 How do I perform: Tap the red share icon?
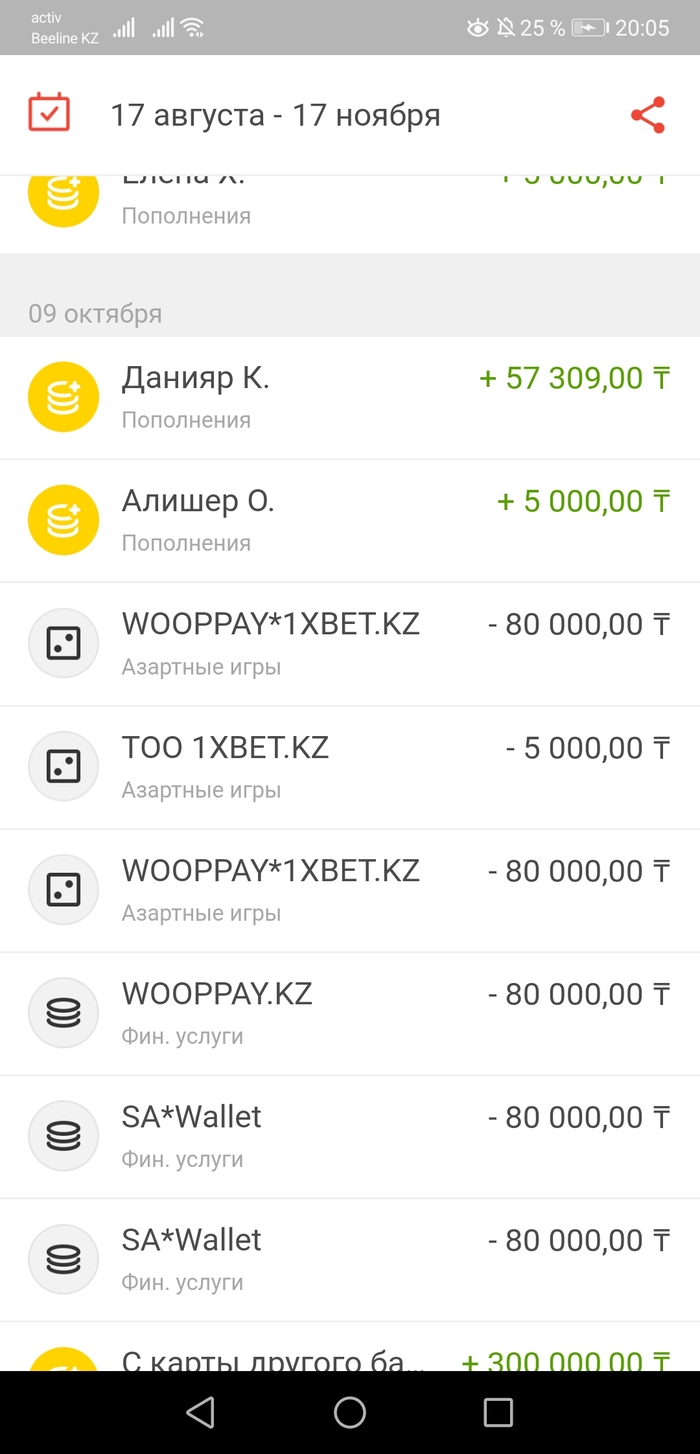click(x=648, y=115)
